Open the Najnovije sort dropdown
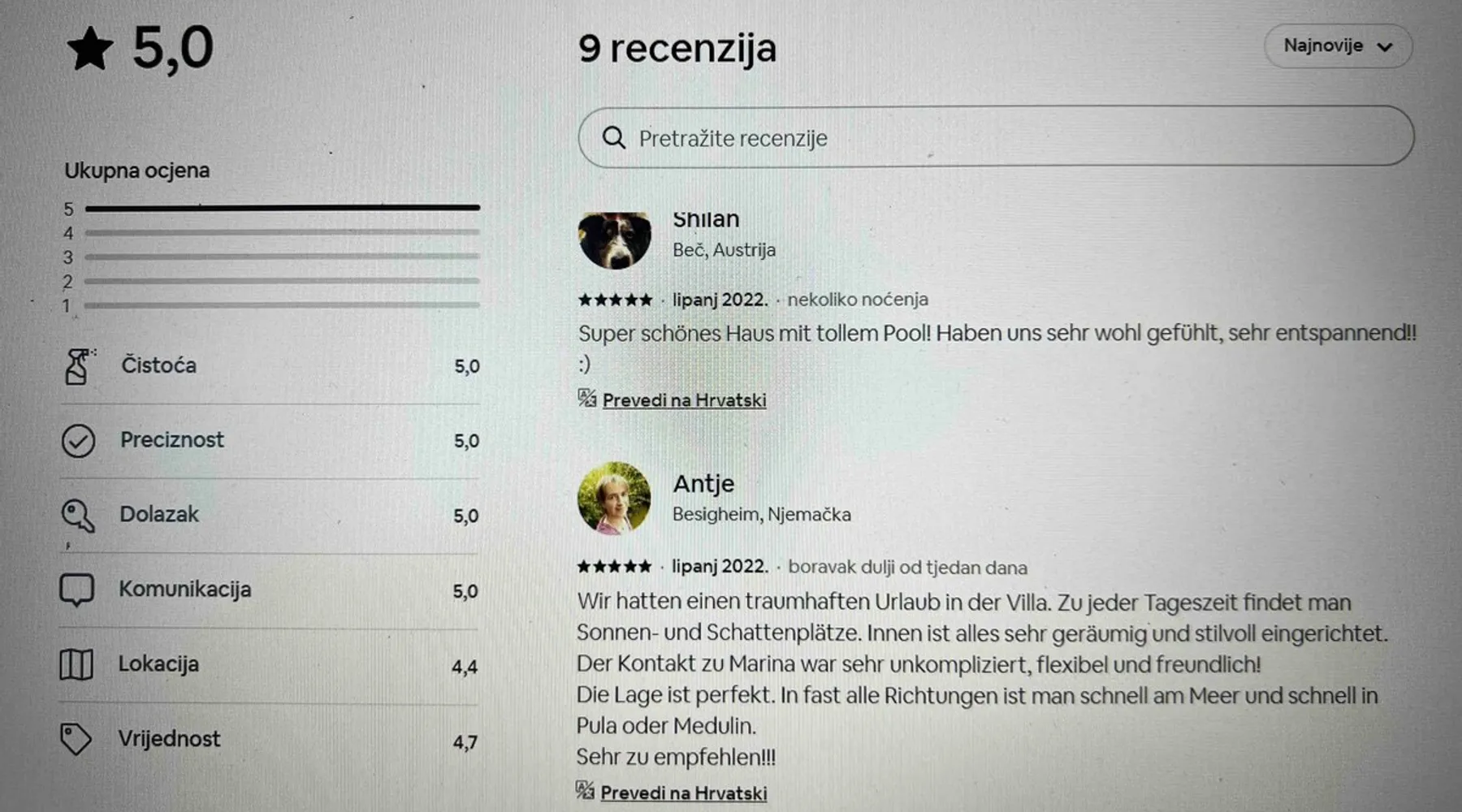This screenshot has height=812, width=1462. tap(1338, 46)
